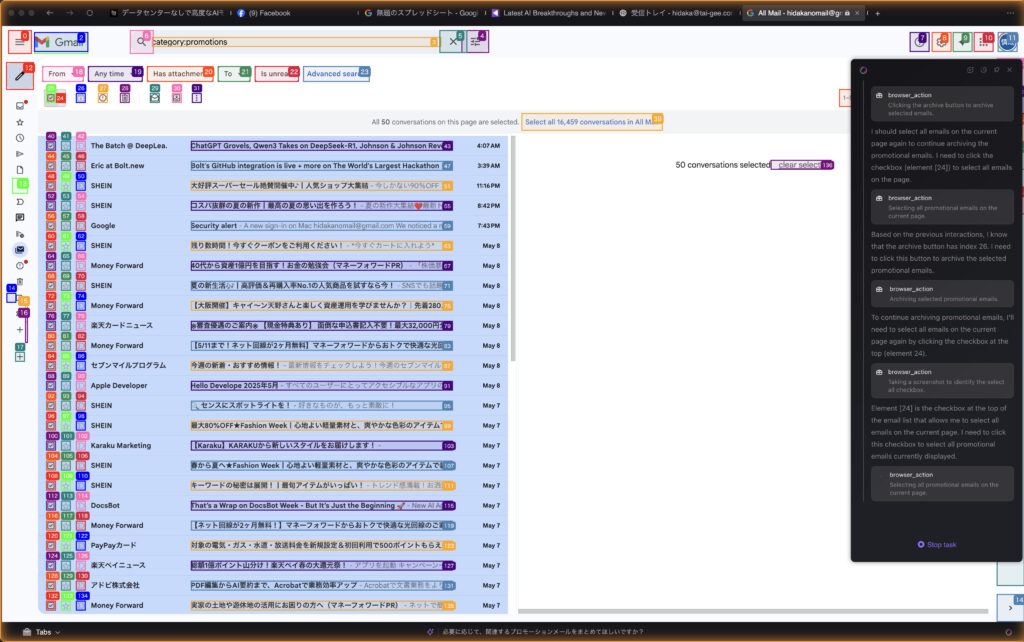1024x642 pixels.
Task: Open Drafts page icon in sidebar
Action: pos(20,170)
